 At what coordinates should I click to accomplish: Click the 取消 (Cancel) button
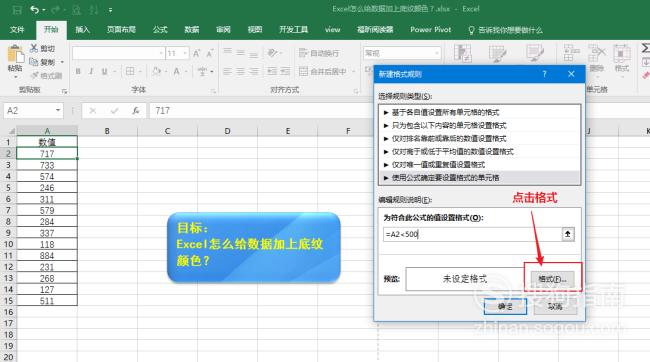555,307
